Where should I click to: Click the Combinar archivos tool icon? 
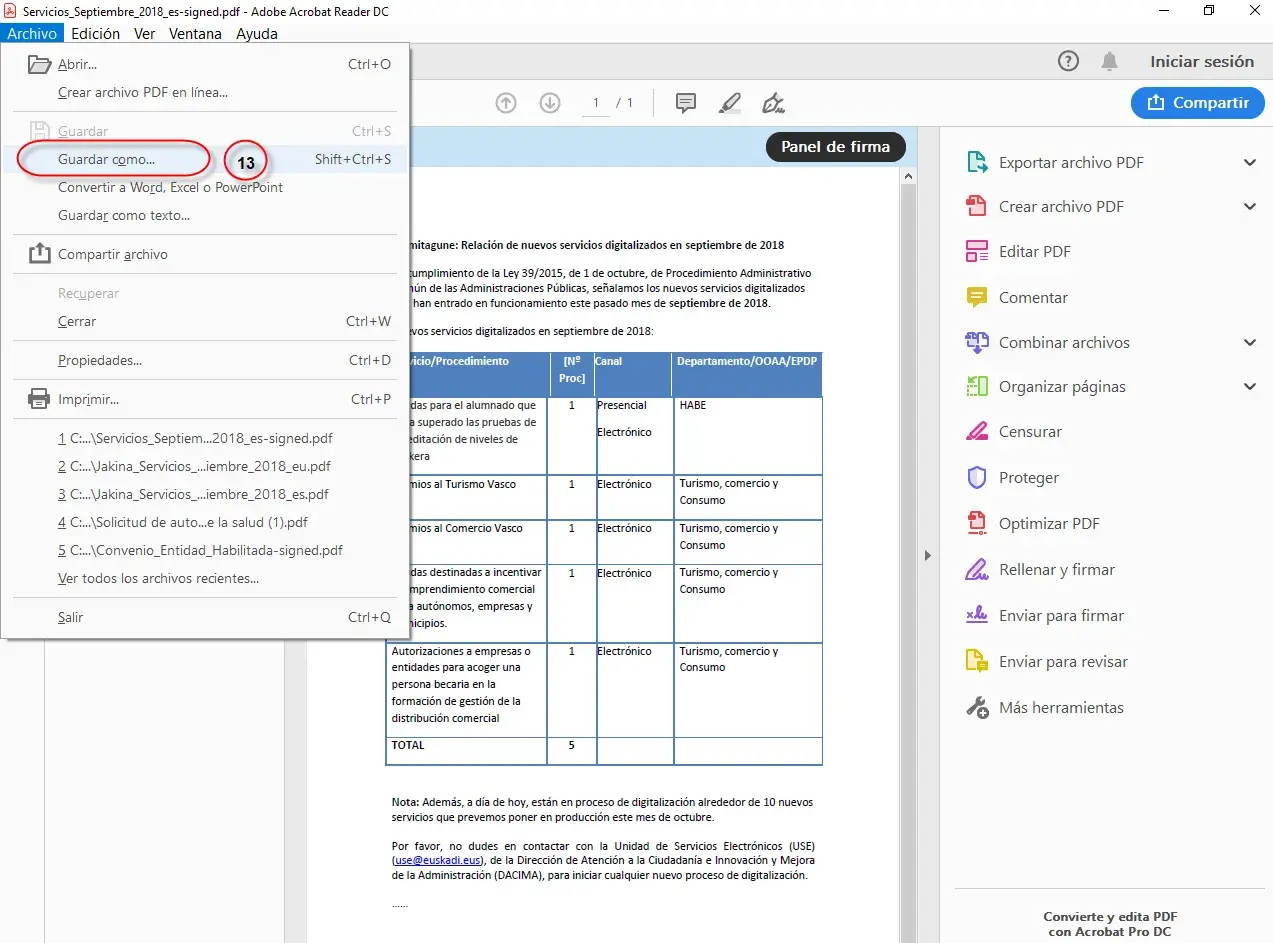tap(976, 343)
